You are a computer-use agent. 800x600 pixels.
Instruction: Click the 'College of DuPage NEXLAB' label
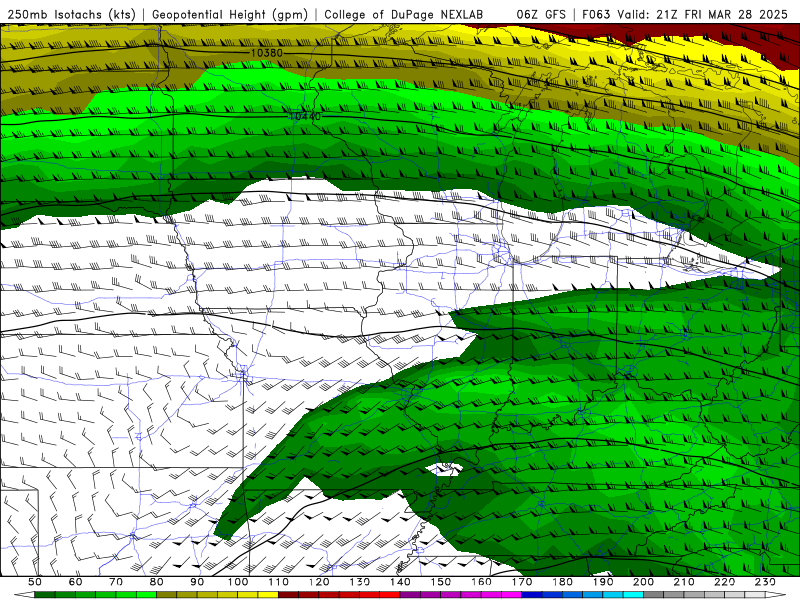(404, 14)
